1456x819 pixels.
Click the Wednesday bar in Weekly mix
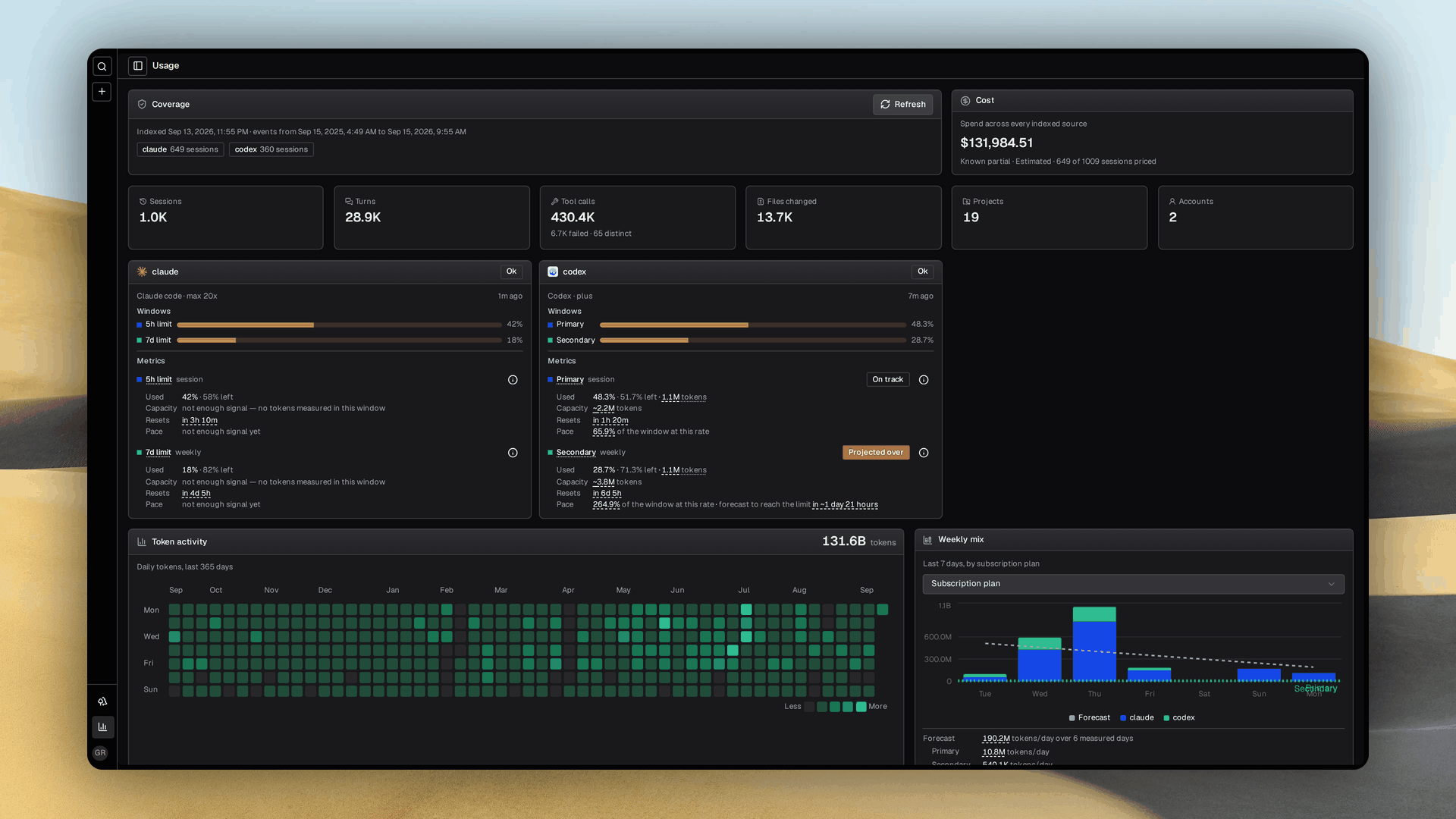pos(1040,659)
